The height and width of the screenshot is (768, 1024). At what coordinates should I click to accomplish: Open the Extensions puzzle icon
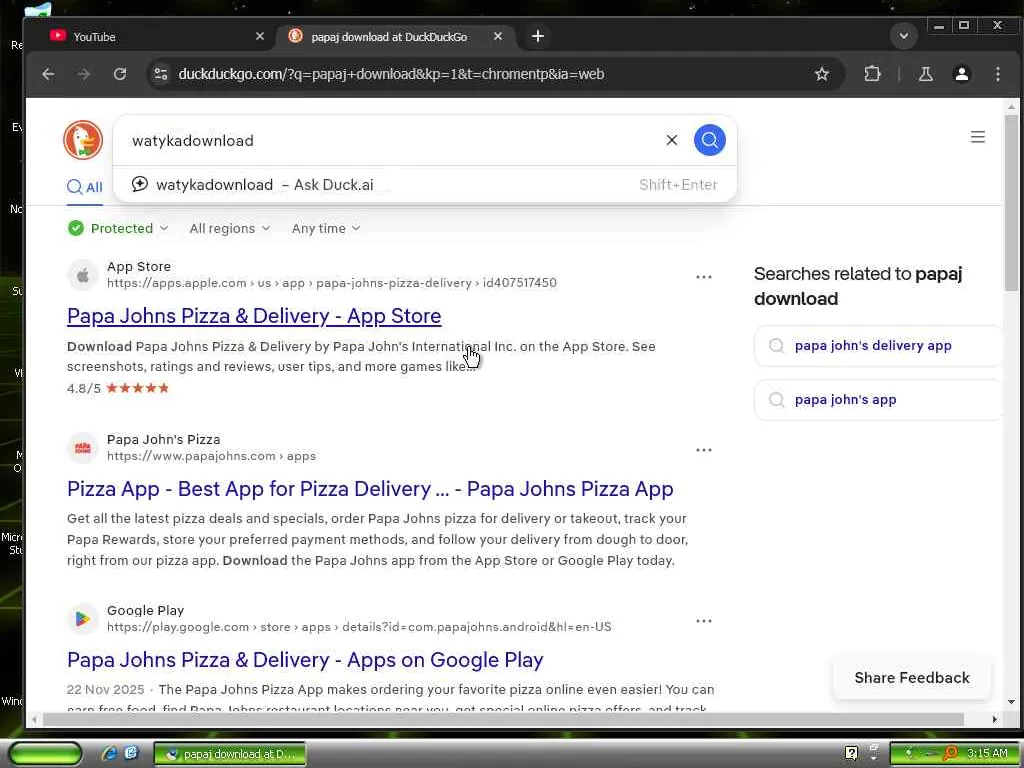click(x=872, y=74)
